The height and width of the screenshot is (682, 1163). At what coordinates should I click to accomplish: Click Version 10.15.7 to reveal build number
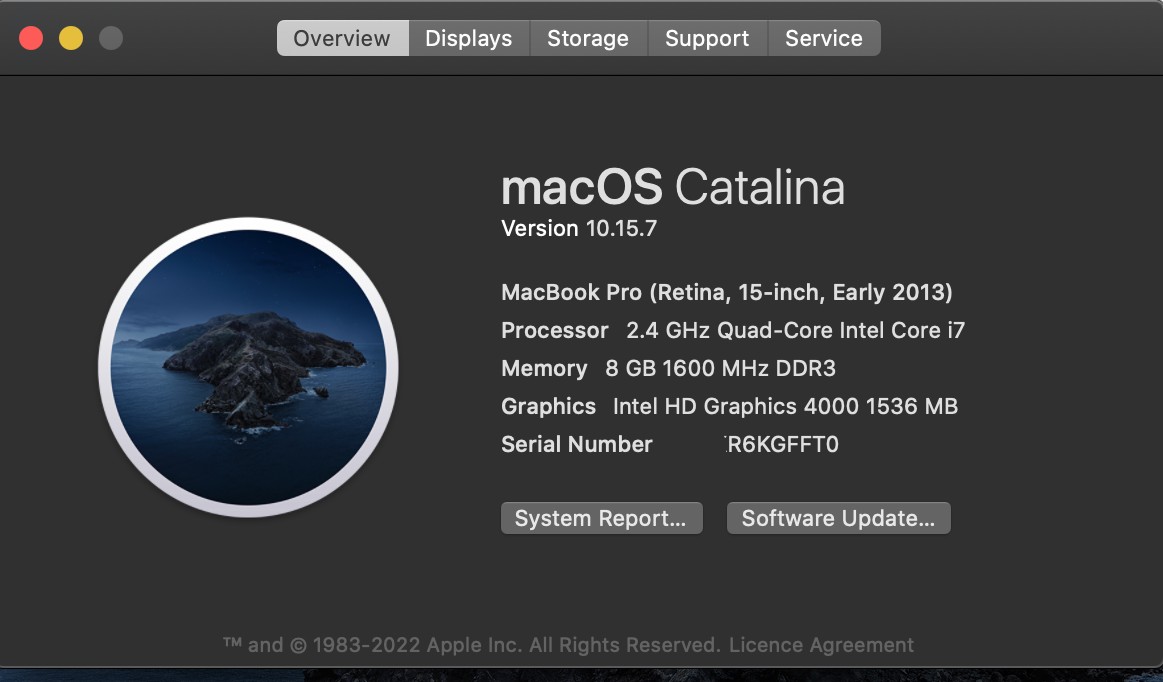[579, 228]
